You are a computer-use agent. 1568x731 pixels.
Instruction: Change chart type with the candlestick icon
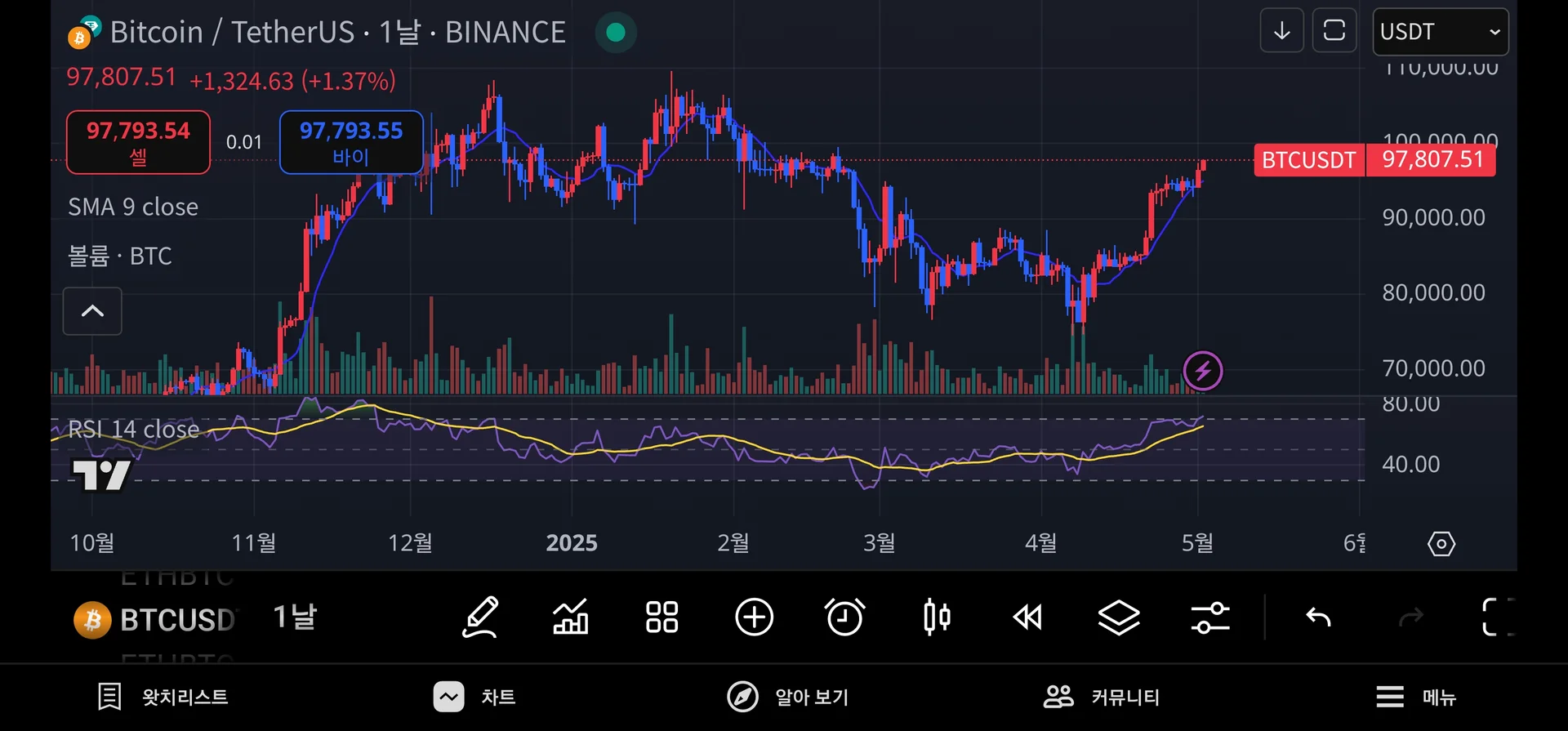937,617
